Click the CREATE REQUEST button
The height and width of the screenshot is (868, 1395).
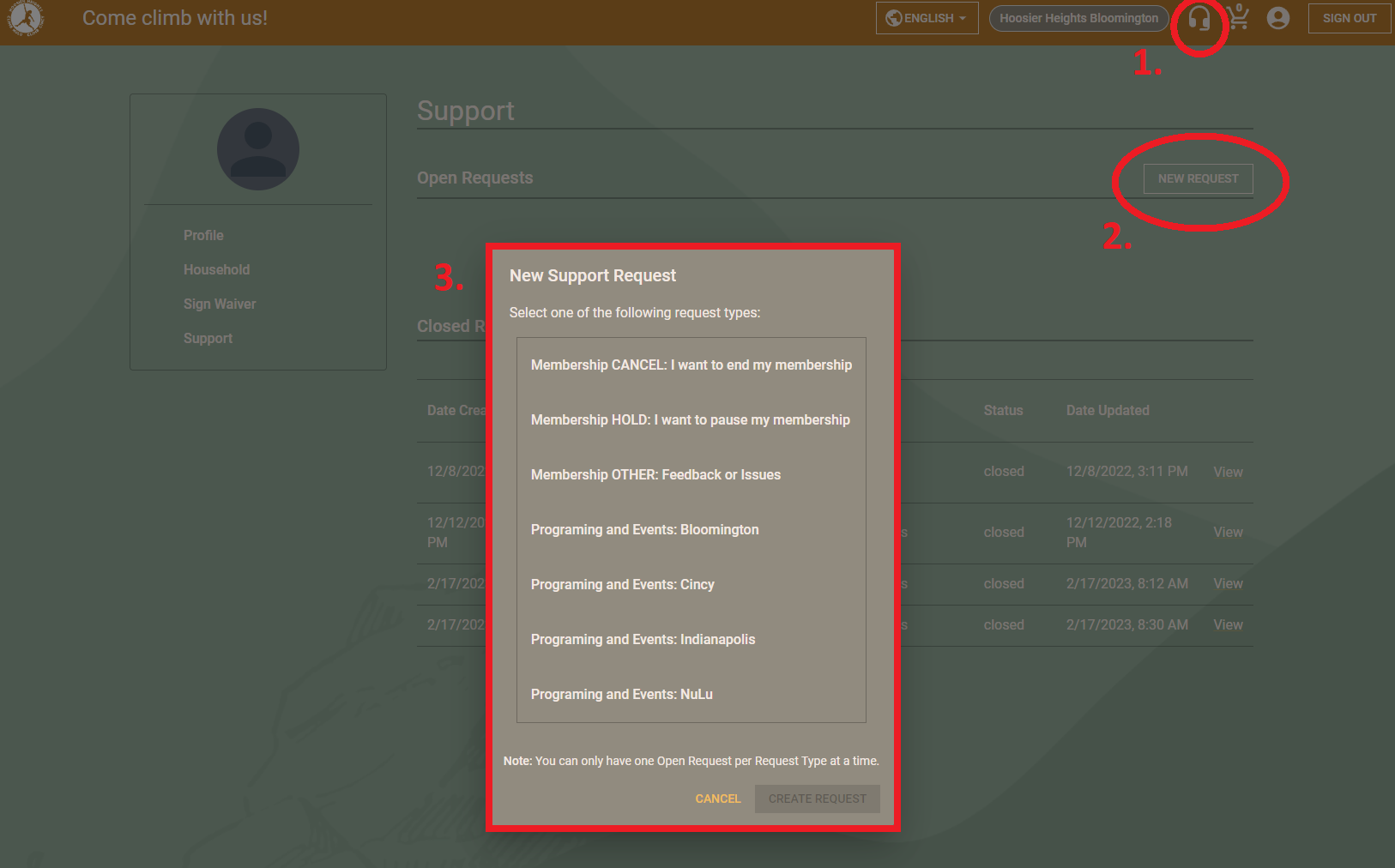(x=817, y=799)
